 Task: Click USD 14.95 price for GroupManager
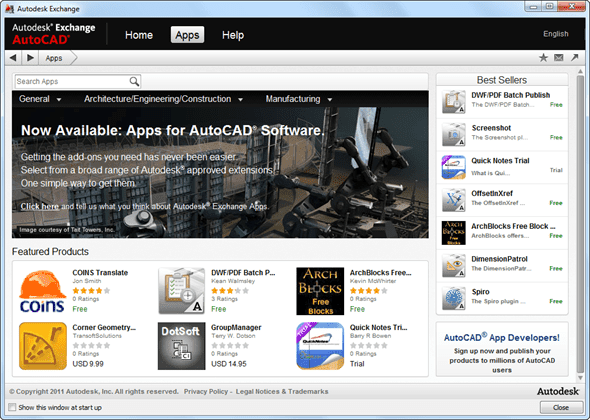pyautogui.click(x=229, y=364)
